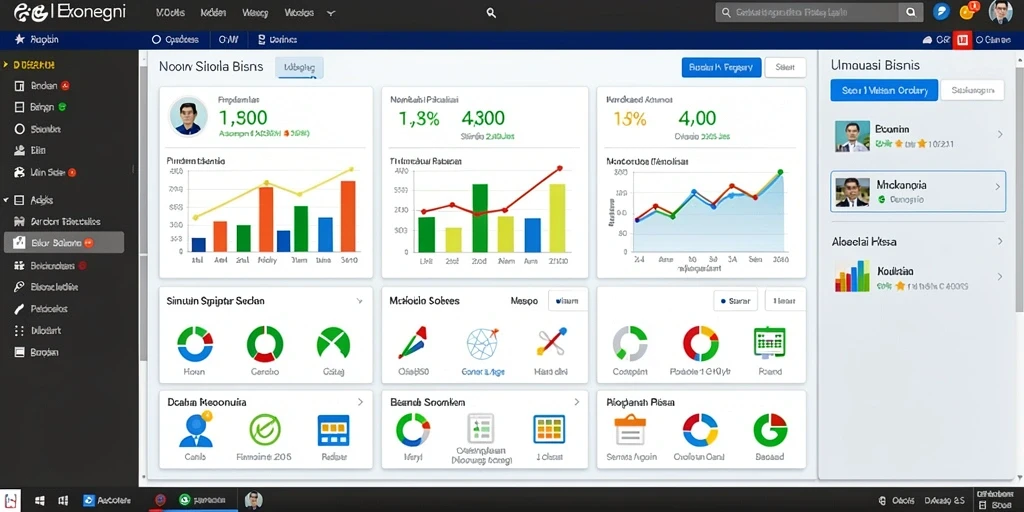The height and width of the screenshot is (512, 1024).
Task: Toggle the Starar dot option button
Action: pyautogui.click(x=735, y=301)
